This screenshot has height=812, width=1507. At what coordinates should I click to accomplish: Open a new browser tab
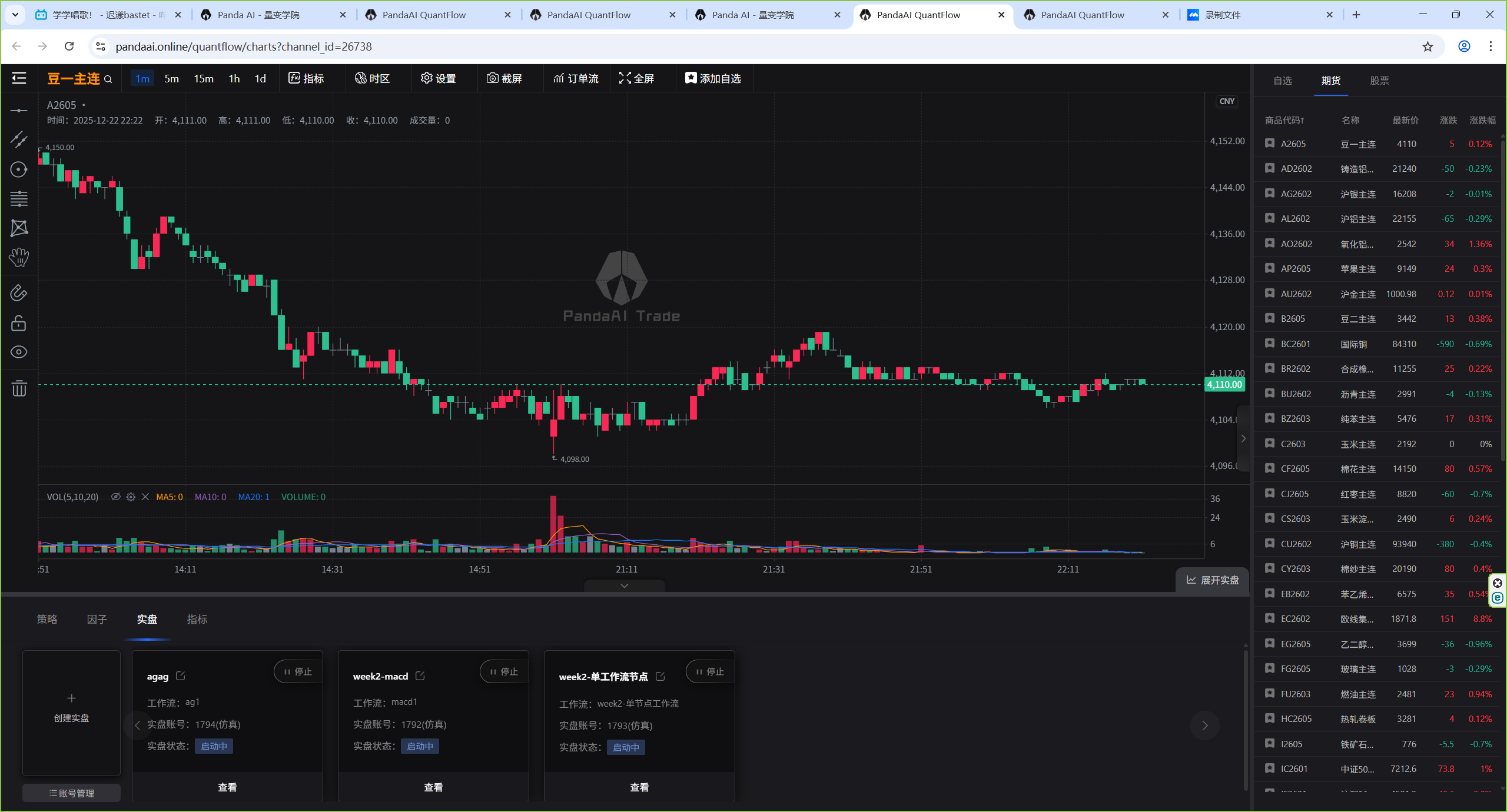click(x=1356, y=15)
